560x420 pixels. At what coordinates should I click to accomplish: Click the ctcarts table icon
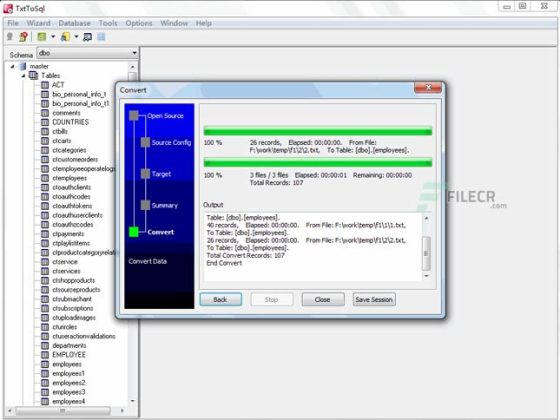[45, 141]
